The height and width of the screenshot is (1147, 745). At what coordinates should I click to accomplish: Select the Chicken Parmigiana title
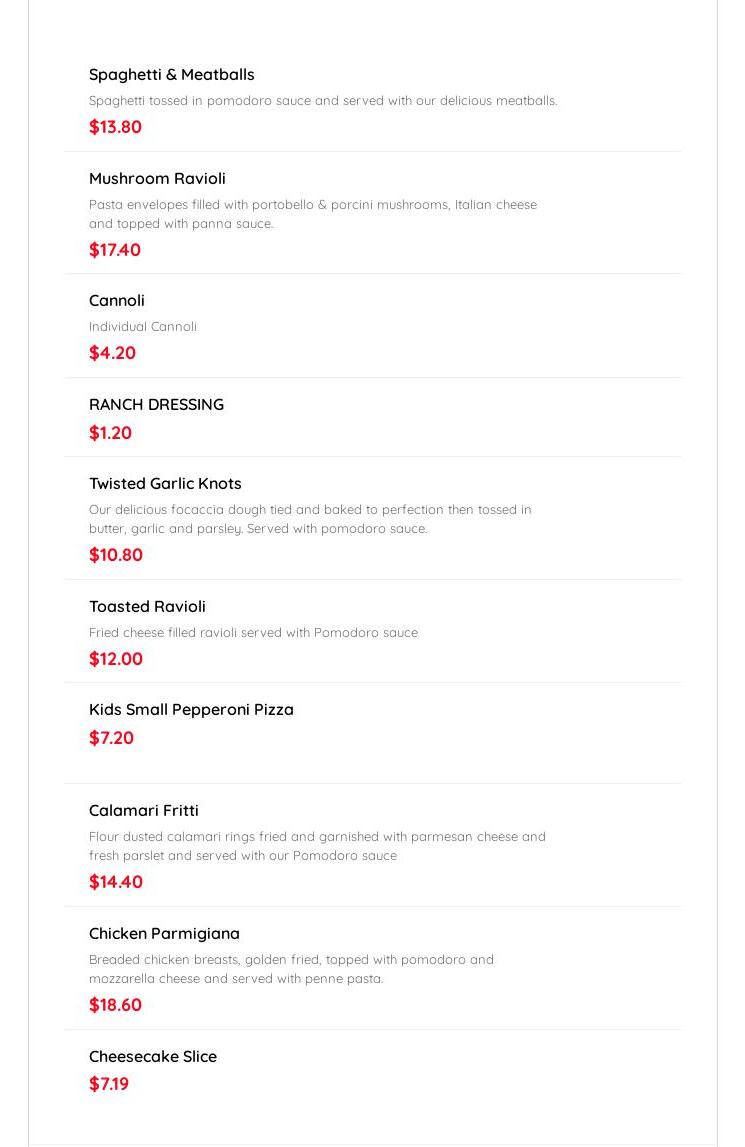pos(164,934)
